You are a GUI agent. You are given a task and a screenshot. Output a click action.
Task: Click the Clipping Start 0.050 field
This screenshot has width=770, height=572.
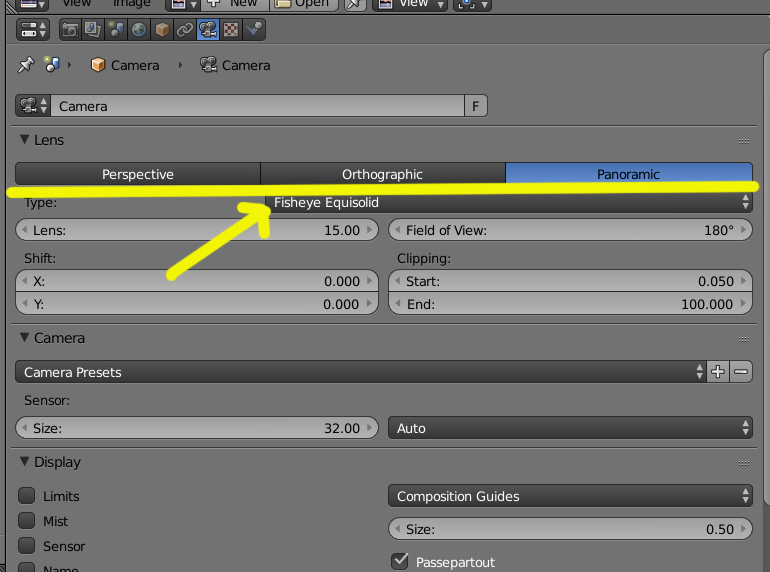point(570,281)
